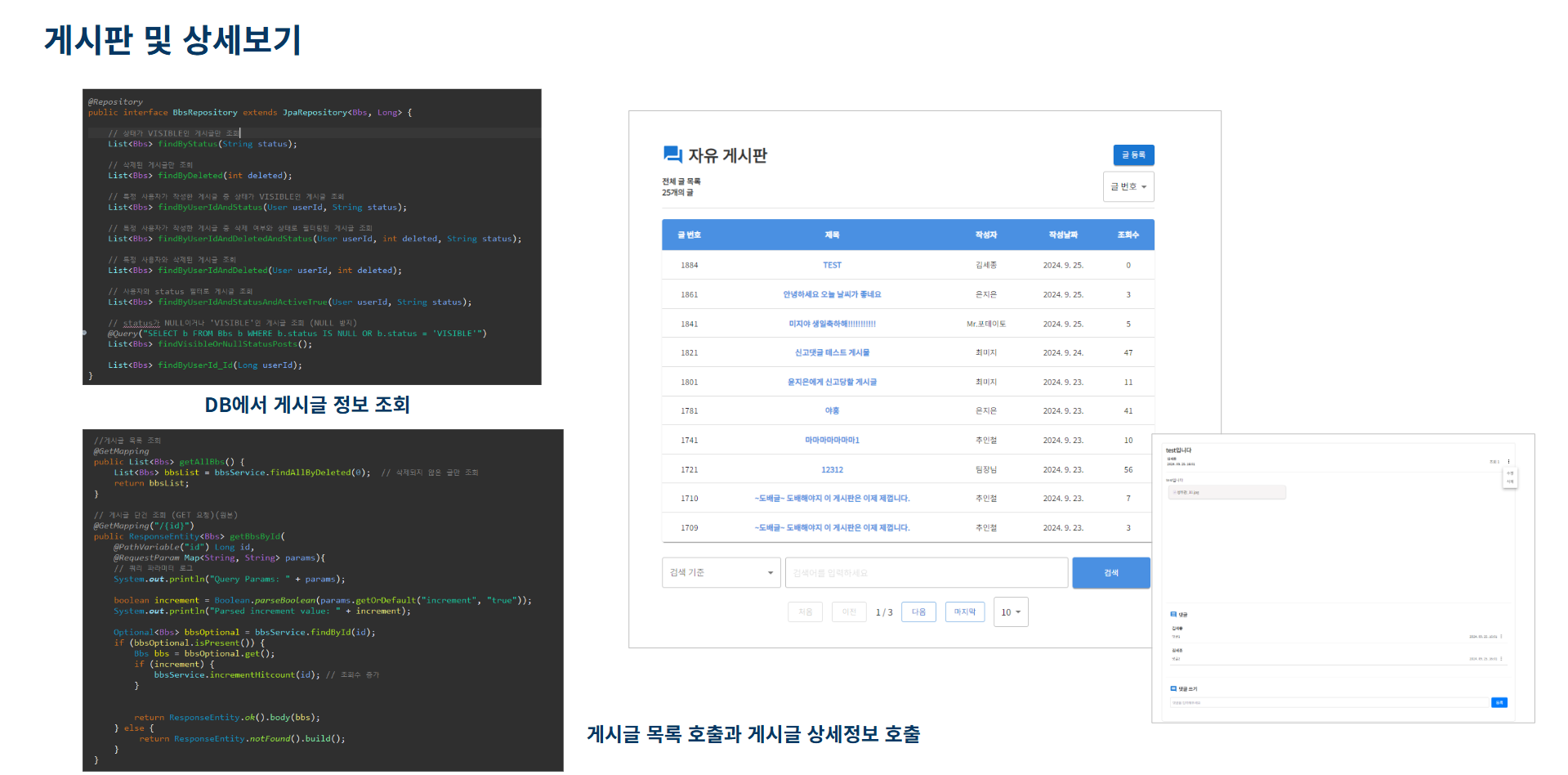Click the 글 등록 button
Image resolution: width=1568 pixels, height=775 pixels.
point(1132,155)
